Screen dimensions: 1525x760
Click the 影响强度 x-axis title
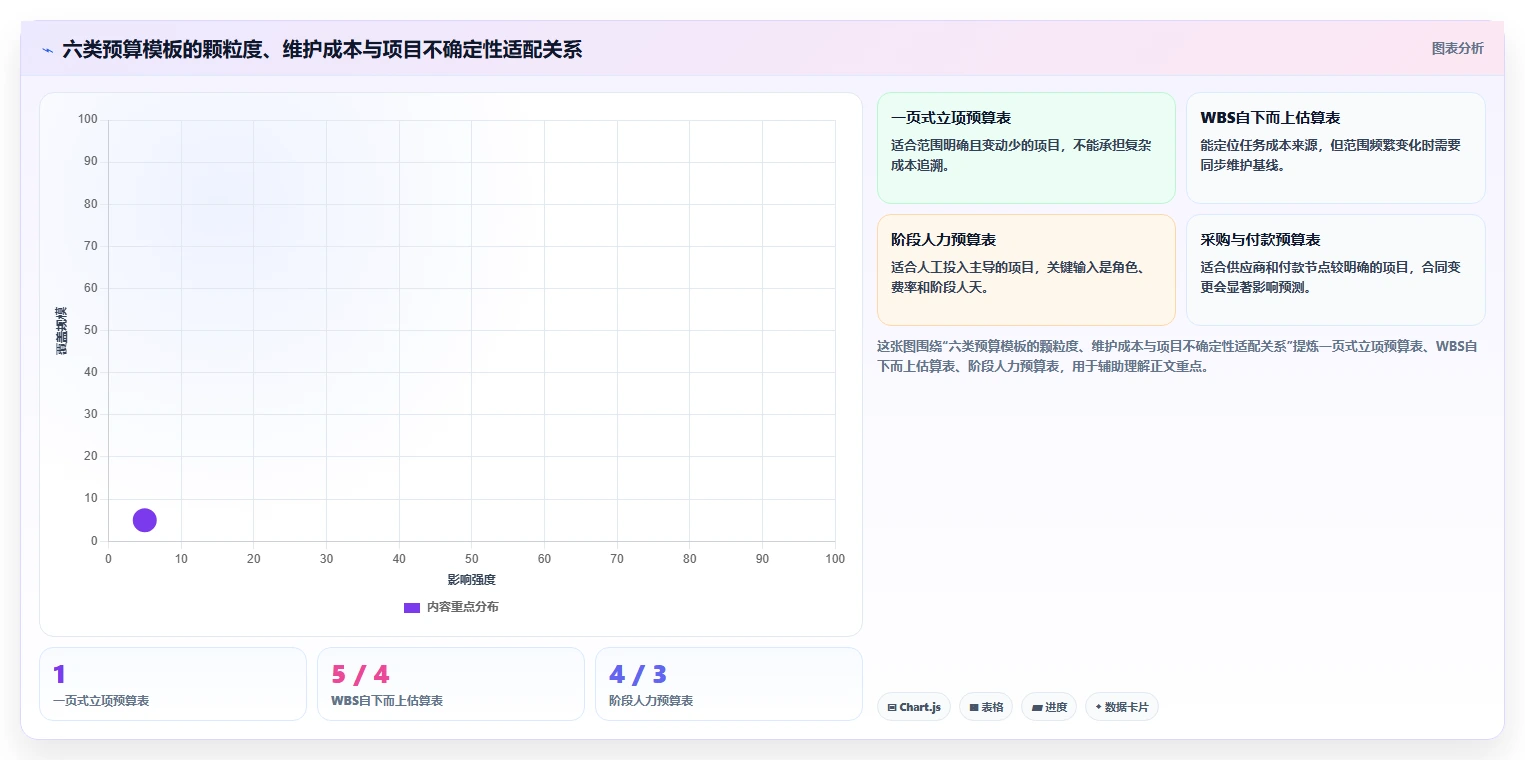471,580
